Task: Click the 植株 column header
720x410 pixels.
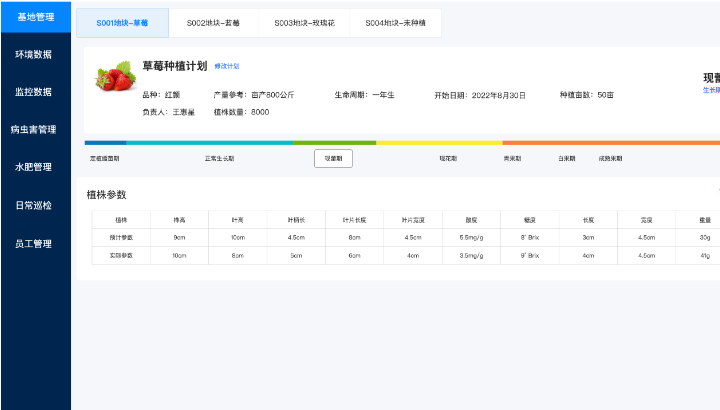Action: click(x=121, y=220)
